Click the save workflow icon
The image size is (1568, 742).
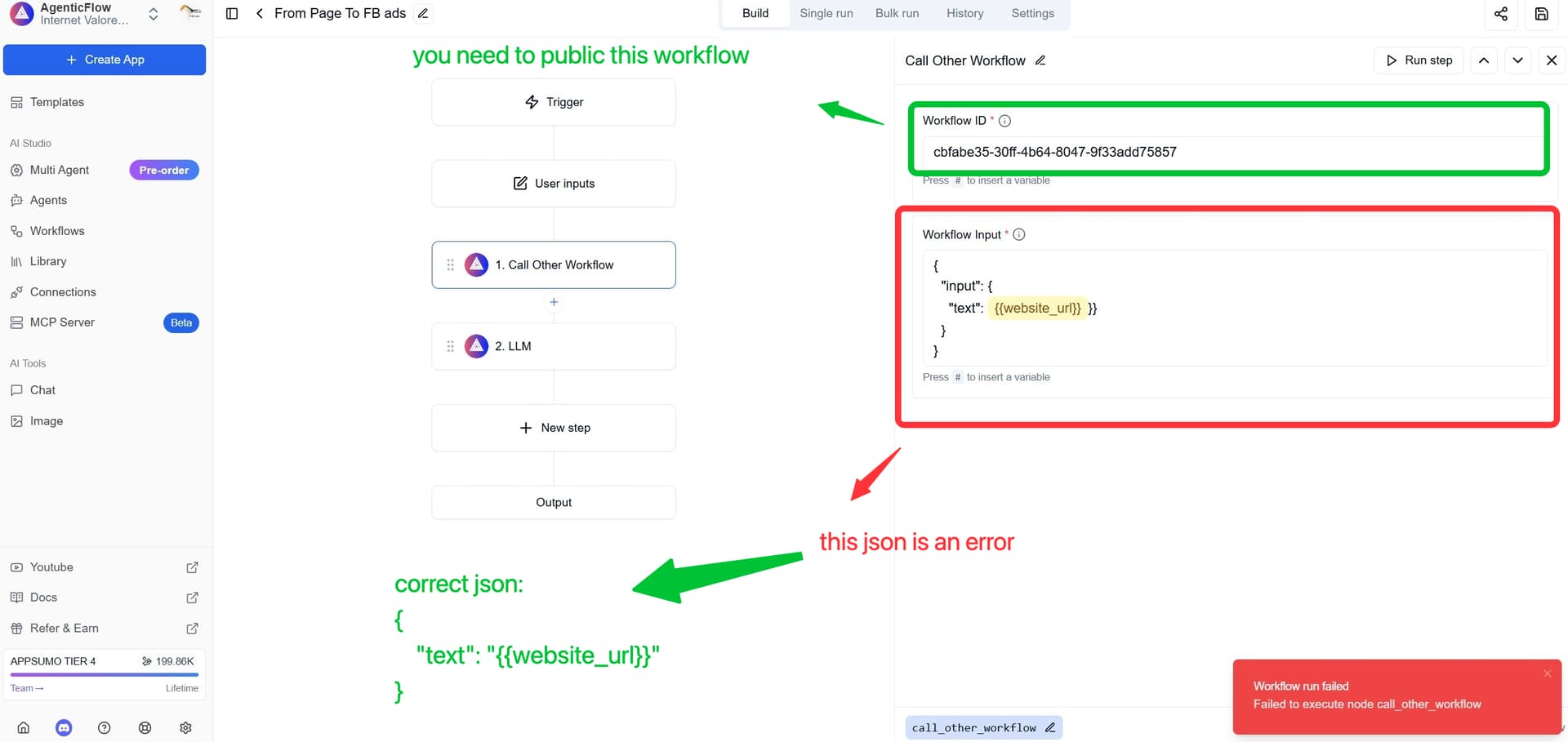coord(1542,14)
